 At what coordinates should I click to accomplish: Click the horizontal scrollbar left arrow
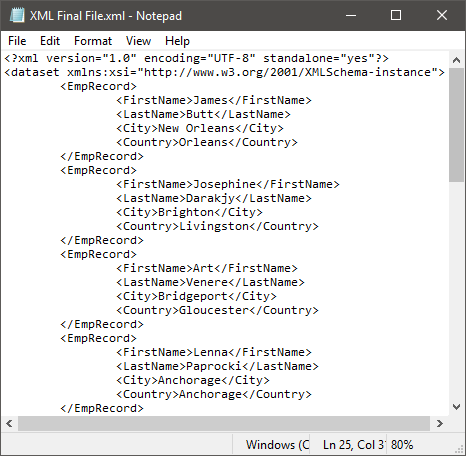pyautogui.click(x=9, y=424)
